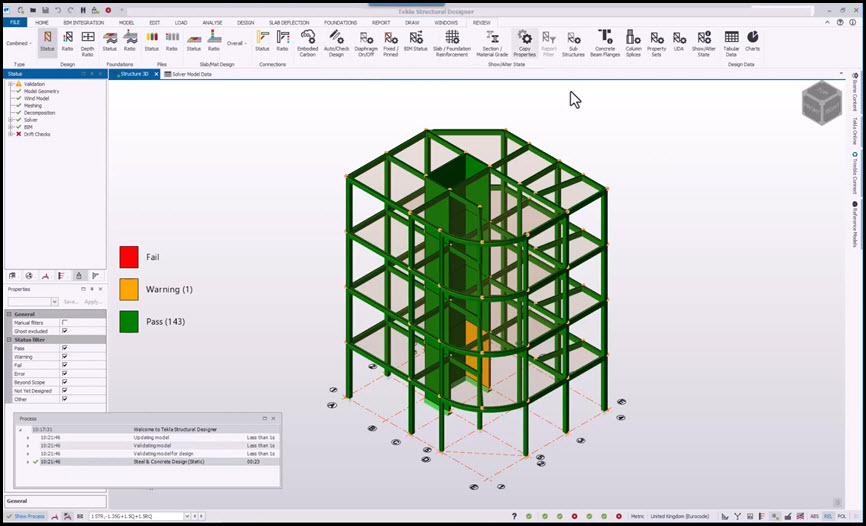
Task: Click the Copy Properties icon
Action: click(524, 43)
